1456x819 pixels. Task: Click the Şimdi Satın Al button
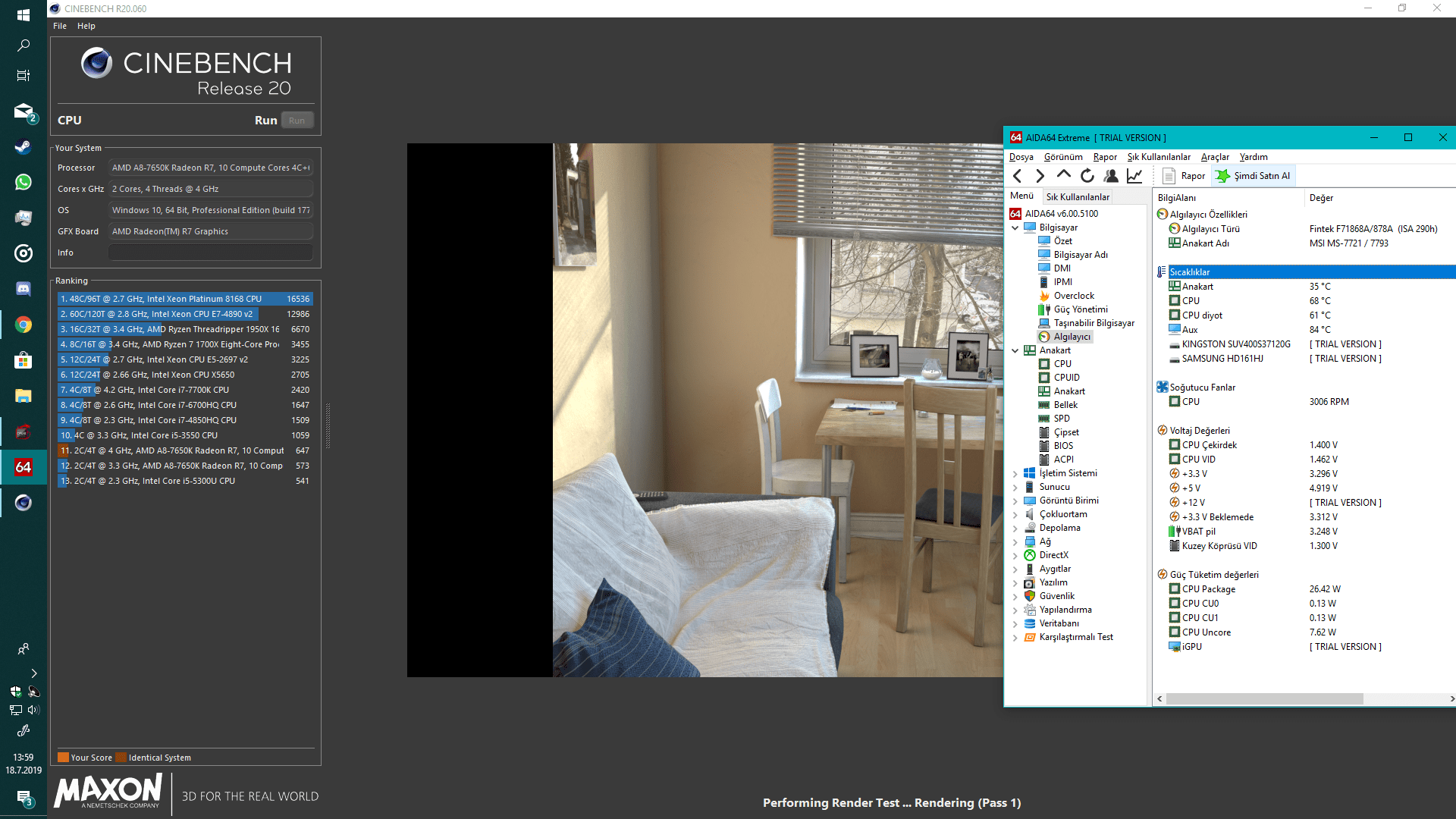[1253, 176]
